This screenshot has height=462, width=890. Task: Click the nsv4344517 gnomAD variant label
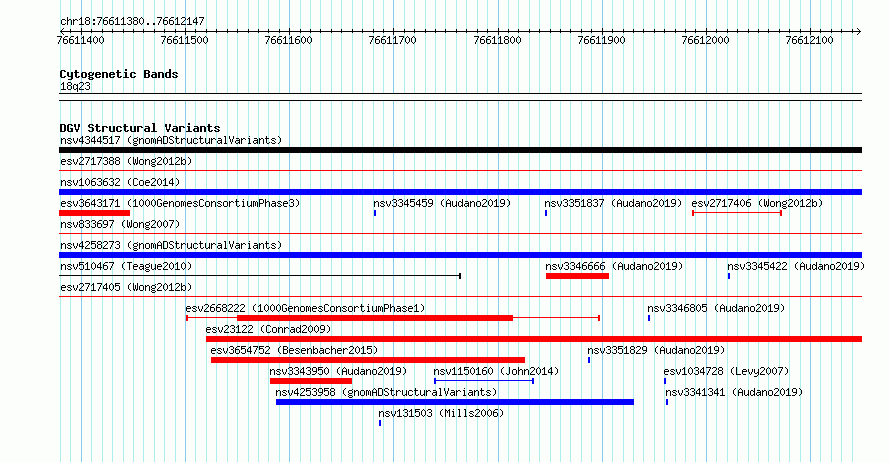click(x=171, y=140)
